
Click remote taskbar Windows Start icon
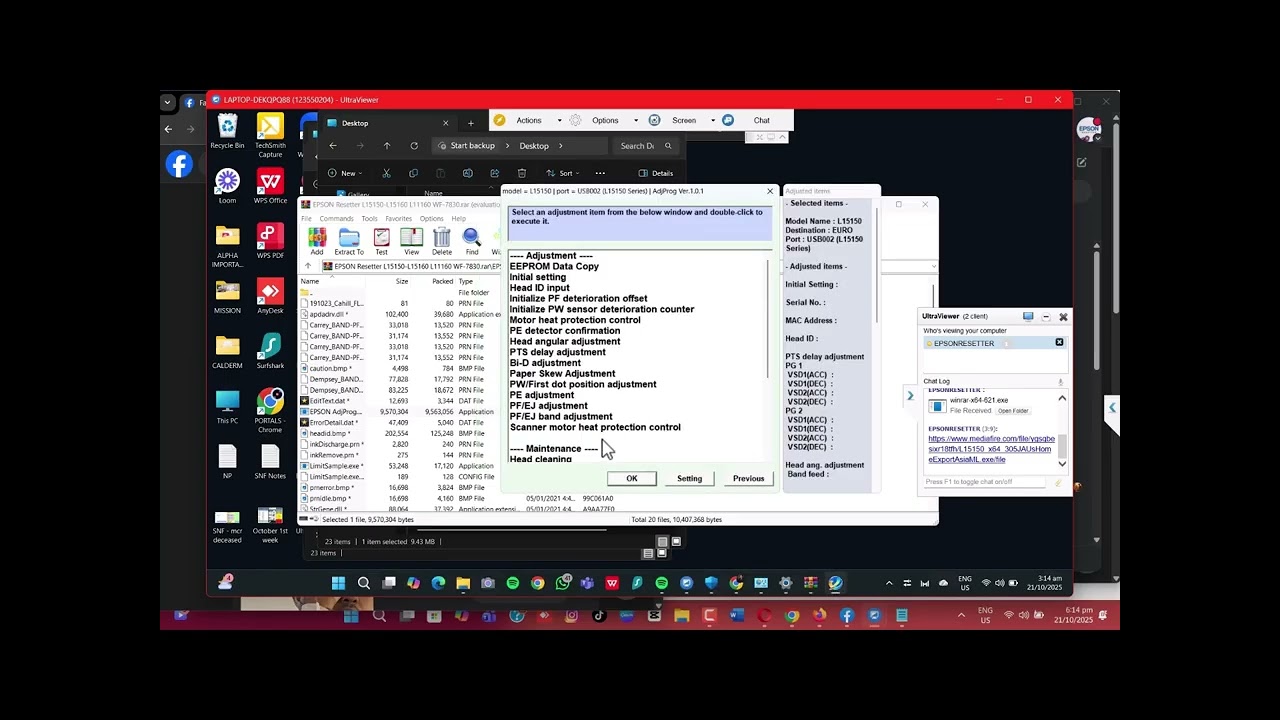click(338, 583)
